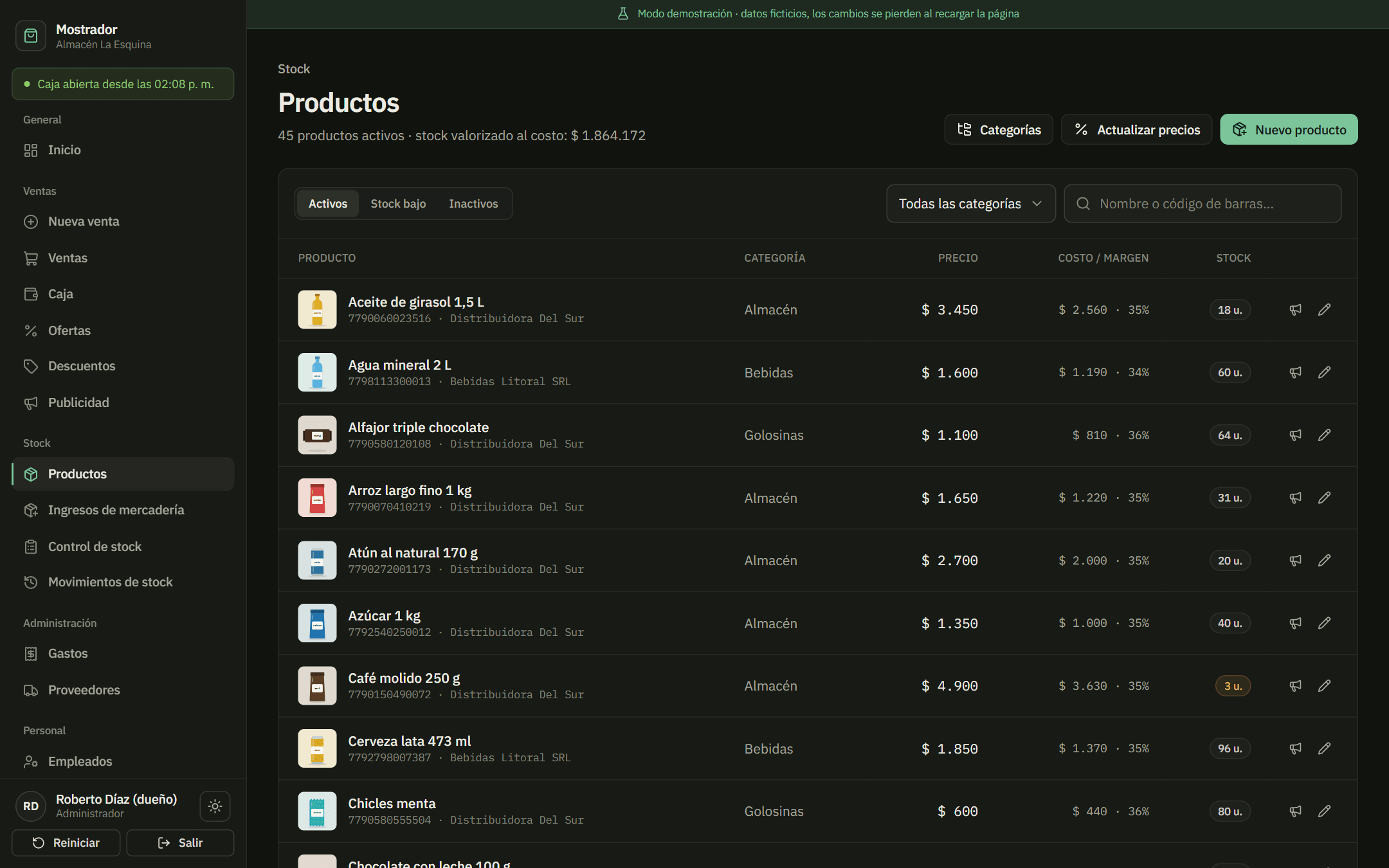Go to Inicio dashboard

(123, 150)
